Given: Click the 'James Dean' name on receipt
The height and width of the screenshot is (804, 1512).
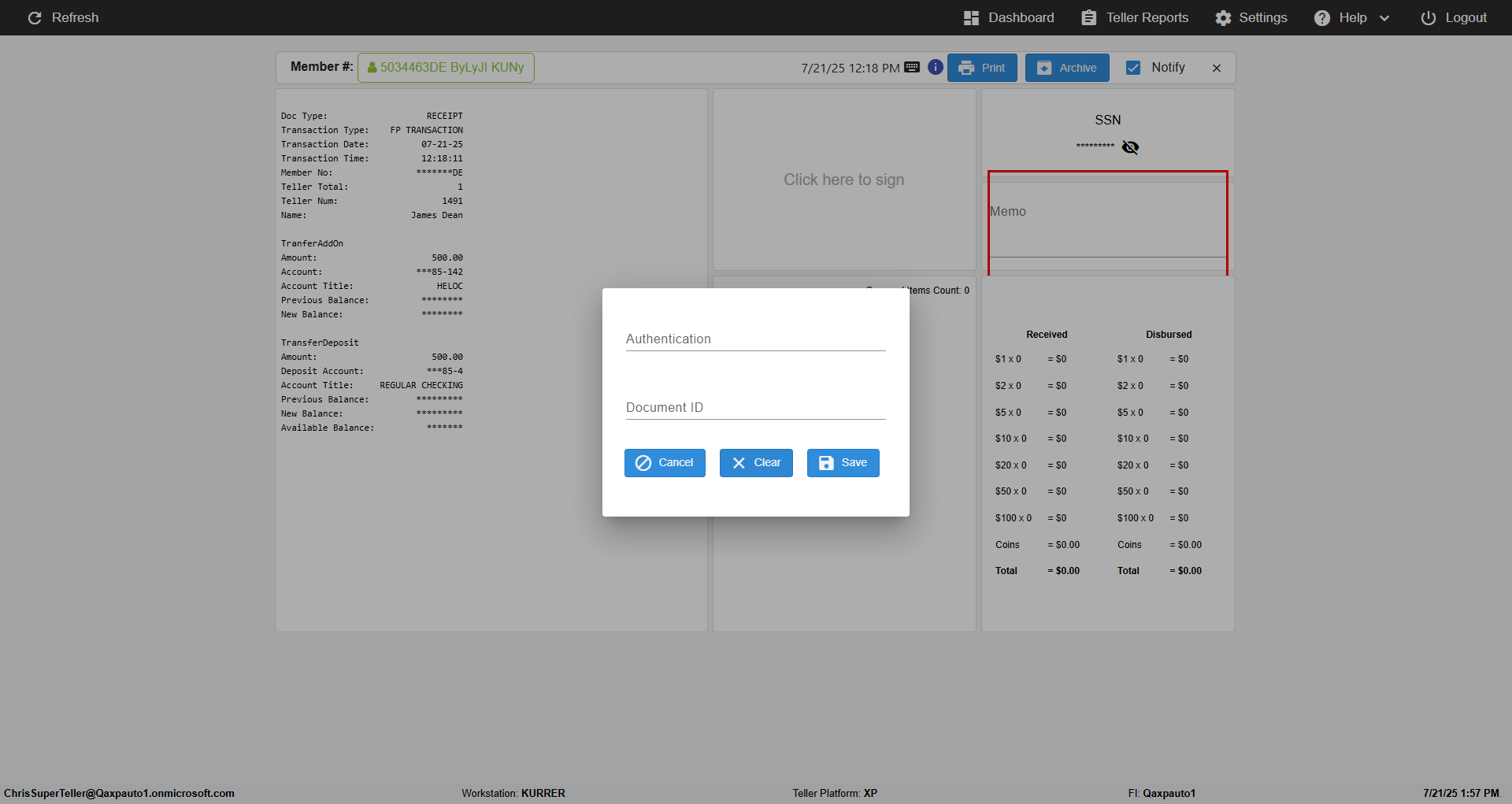Looking at the screenshot, I should [437, 215].
